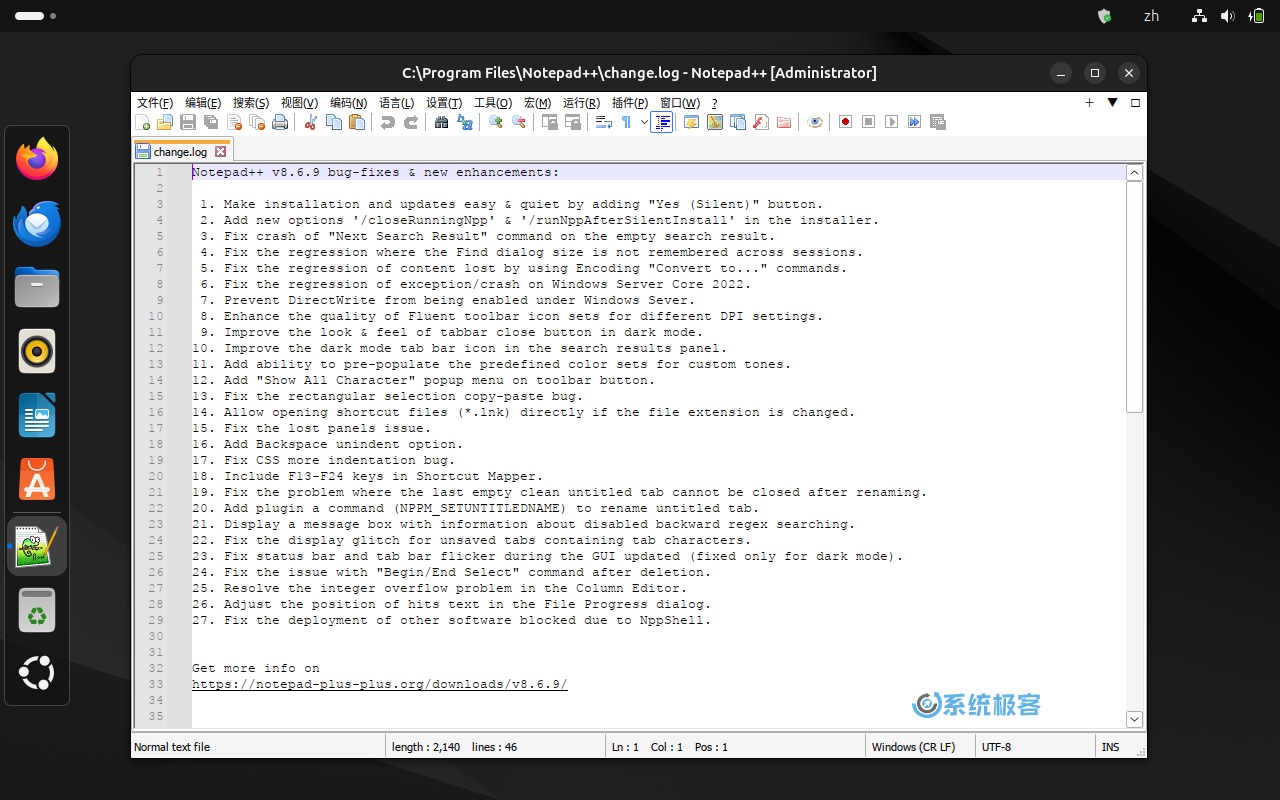Open Find with the binoculars icon
The image size is (1280, 800).
441,122
